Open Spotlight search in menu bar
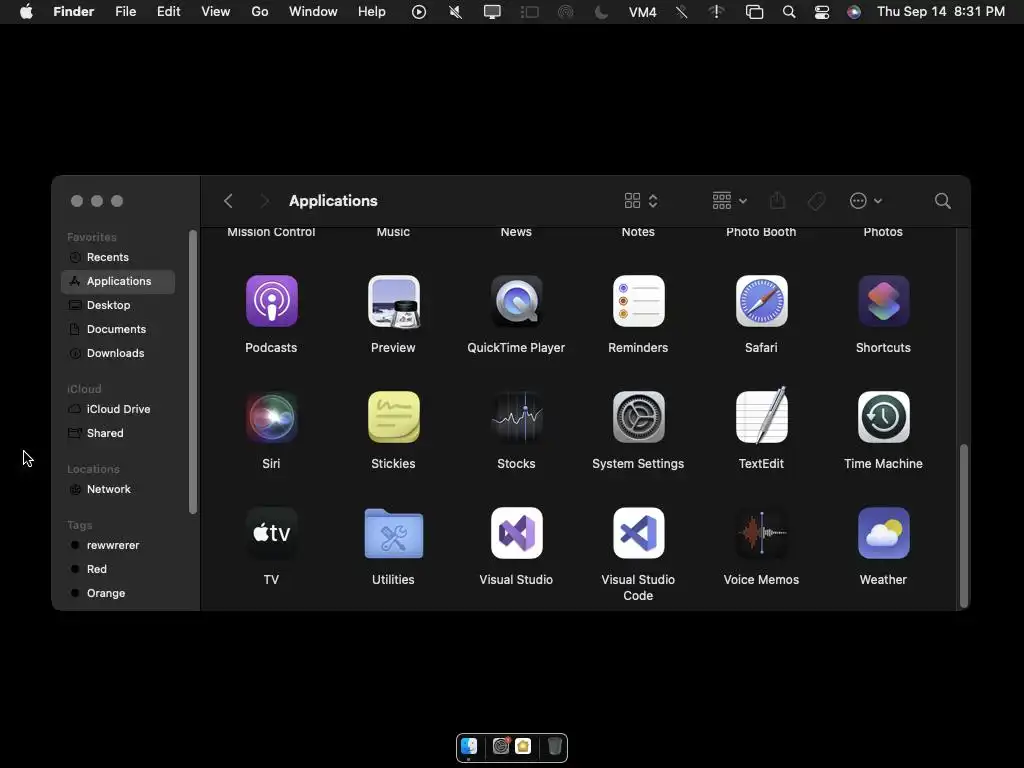 click(x=789, y=12)
